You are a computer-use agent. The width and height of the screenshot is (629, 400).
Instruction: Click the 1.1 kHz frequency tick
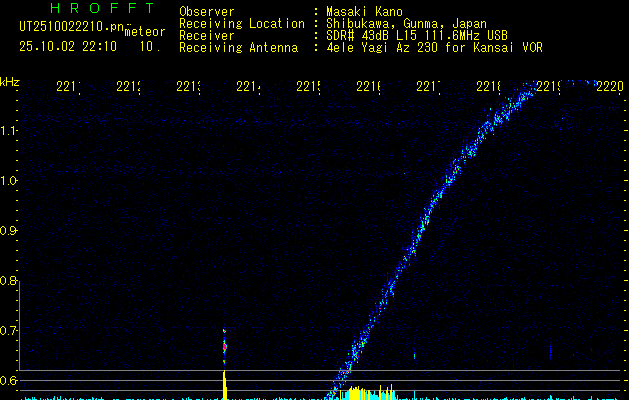tap(10, 131)
